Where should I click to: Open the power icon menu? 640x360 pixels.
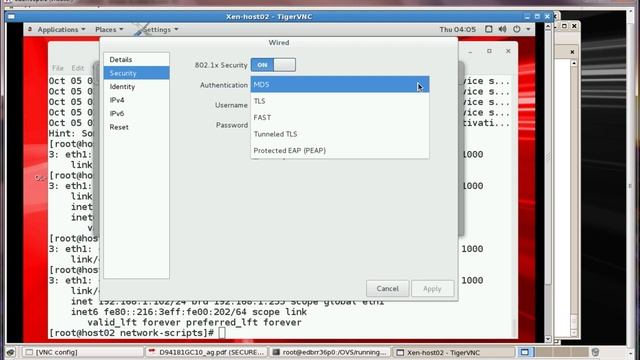tap(517, 29)
